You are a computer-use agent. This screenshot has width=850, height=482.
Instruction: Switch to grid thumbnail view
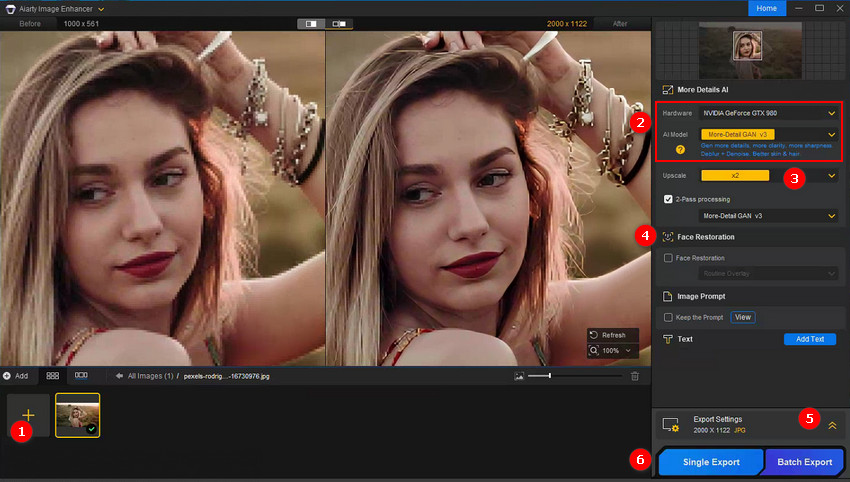tap(52, 376)
